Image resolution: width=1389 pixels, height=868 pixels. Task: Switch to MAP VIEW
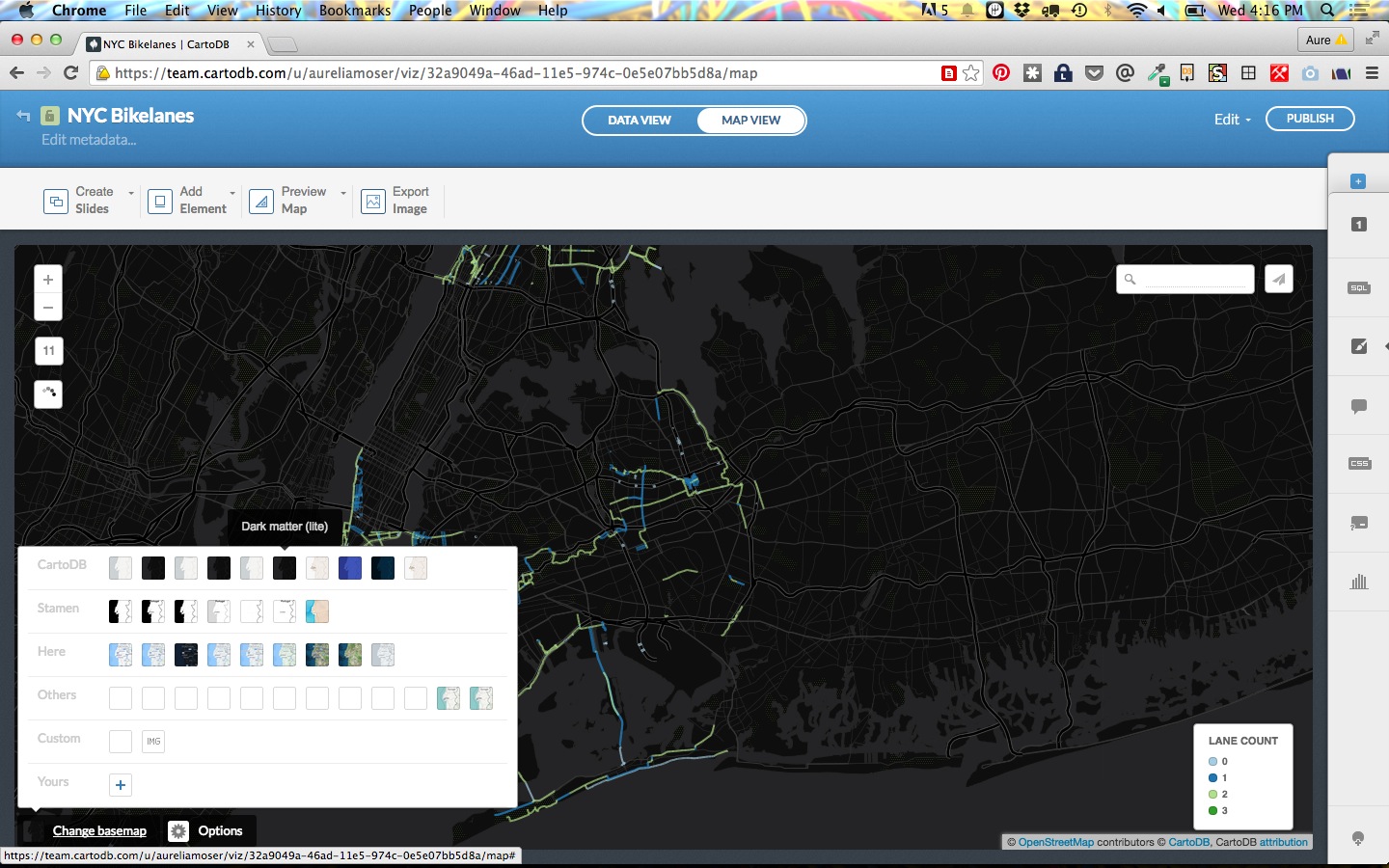click(751, 121)
